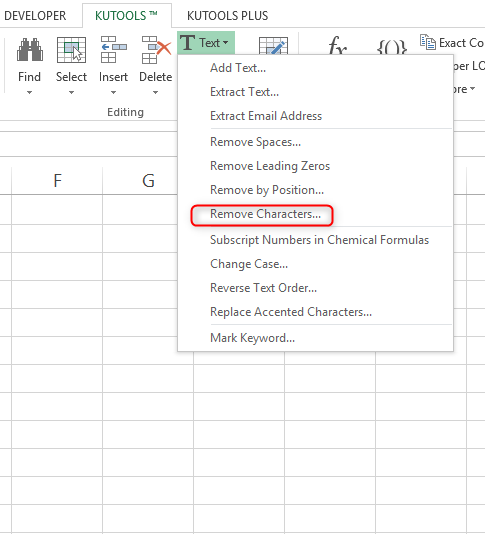Click the Exact Copy icon
The height and width of the screenshot is (534, 485).
coord(428,42)
